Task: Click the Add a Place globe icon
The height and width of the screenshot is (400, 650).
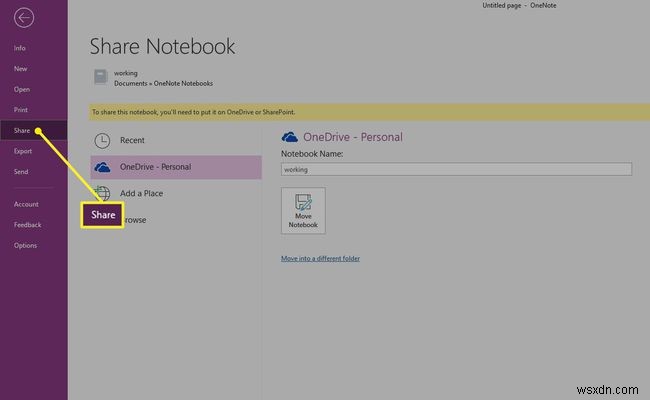Action: click(x=102, y=193)
